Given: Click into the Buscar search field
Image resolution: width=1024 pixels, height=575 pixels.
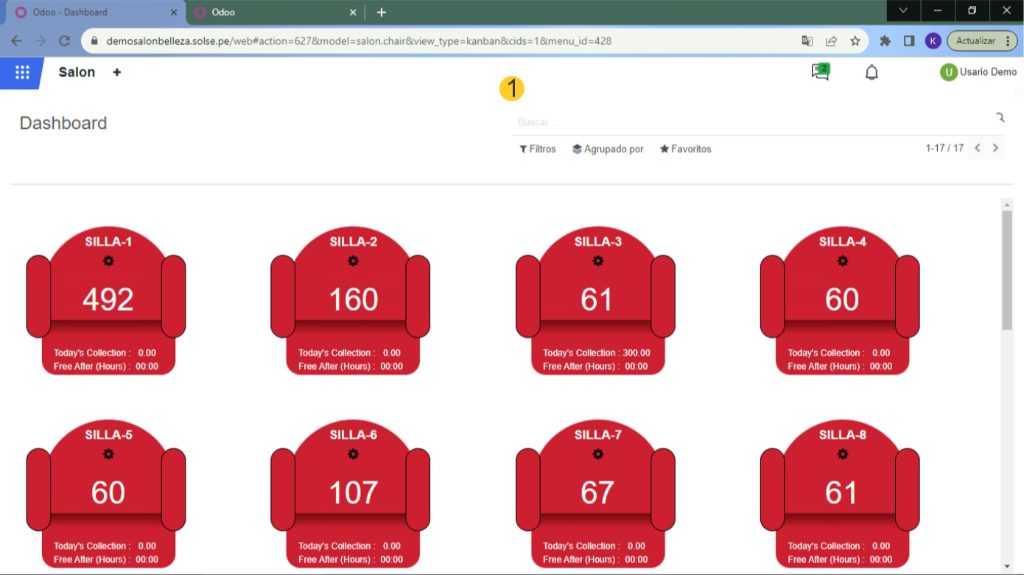Looking at the screenshot, I should [x=750, y=122].
